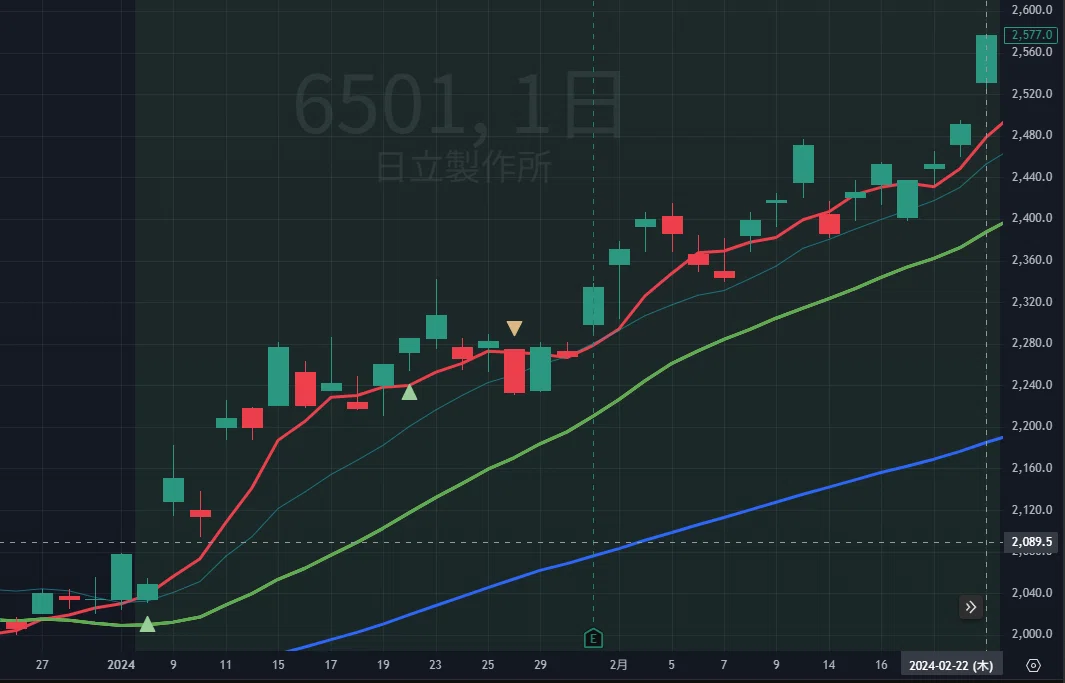Screen dimensions: 1065x683
Task: Click the 2,000.0 price axis label
Action: coord(1032,634)
